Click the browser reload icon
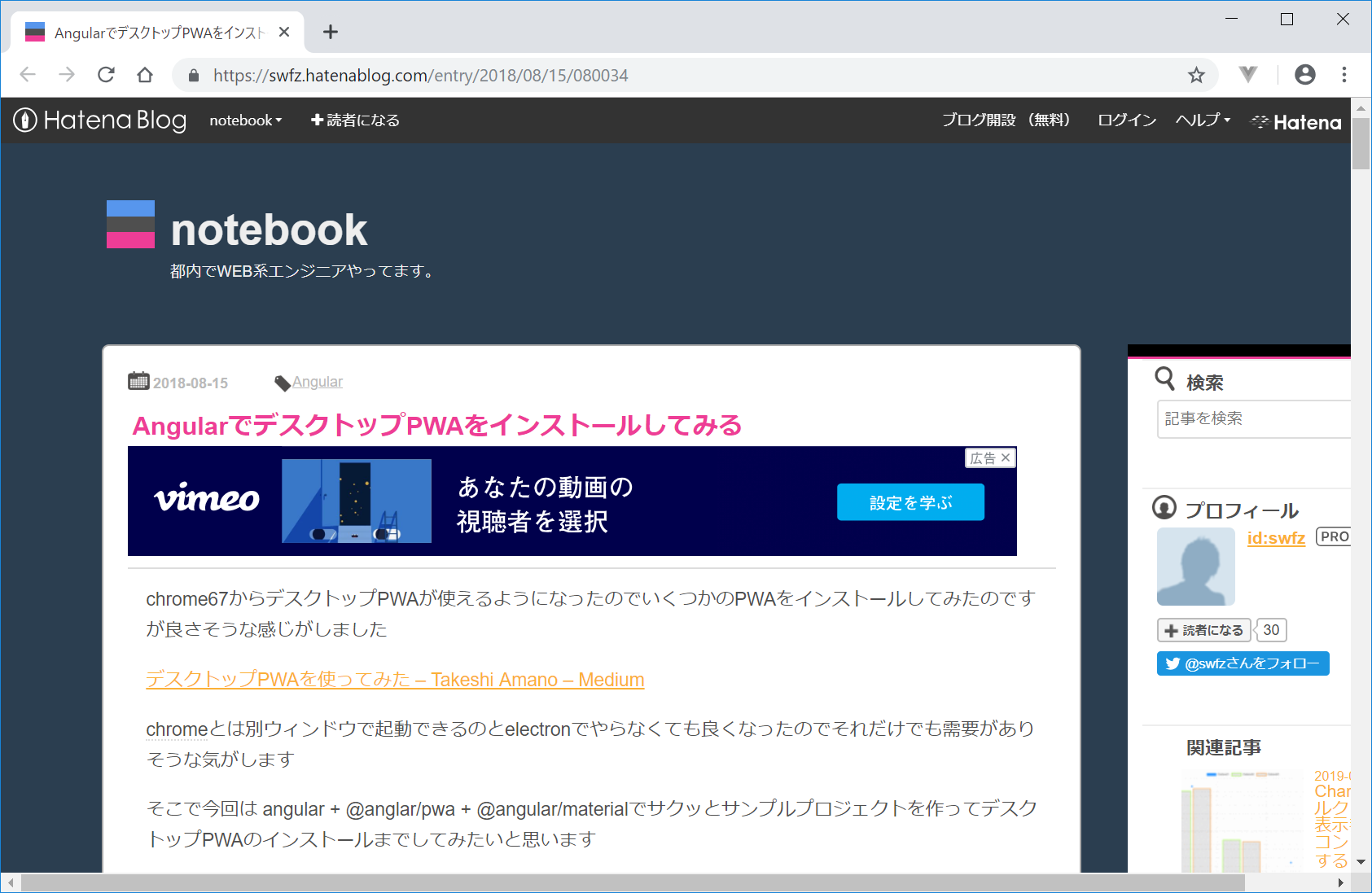The width and height of the screenshot is (1372, 893). point(106,75)
